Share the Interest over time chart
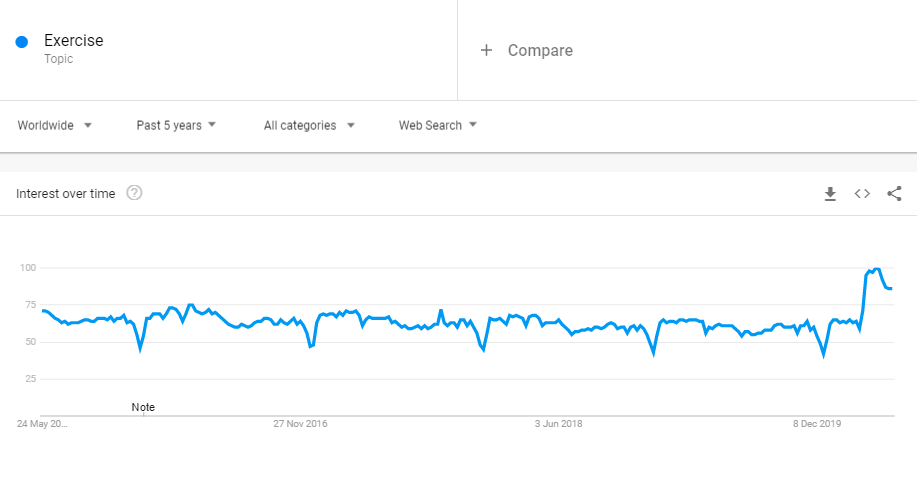The image size is (917, 483). pos(894,194)
